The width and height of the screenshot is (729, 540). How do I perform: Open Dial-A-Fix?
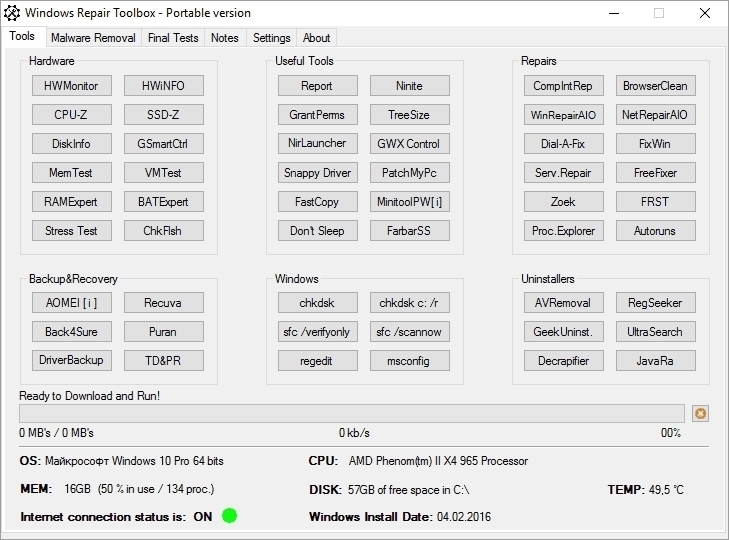563,144
